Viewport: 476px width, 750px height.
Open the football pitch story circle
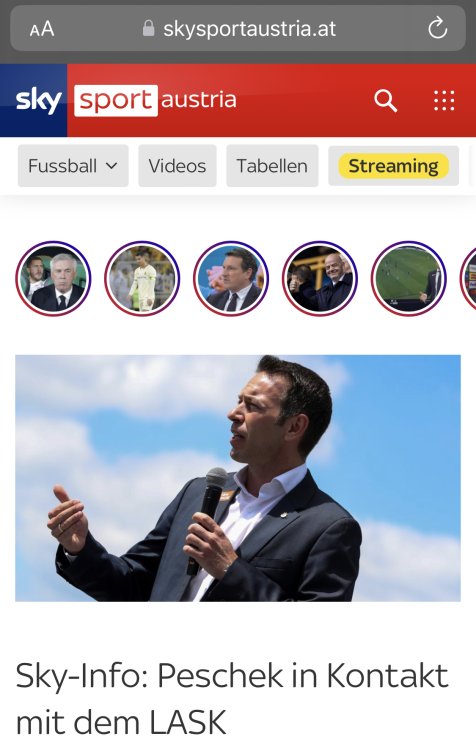pos(409,278)
